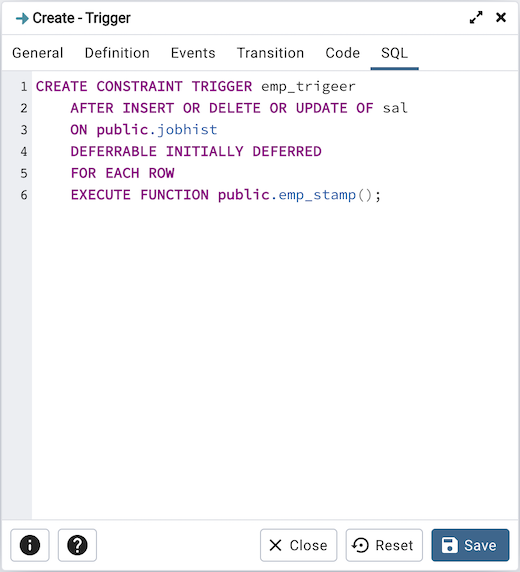
Task: Click line number 6 in the gutter
Action: [24, 195]
